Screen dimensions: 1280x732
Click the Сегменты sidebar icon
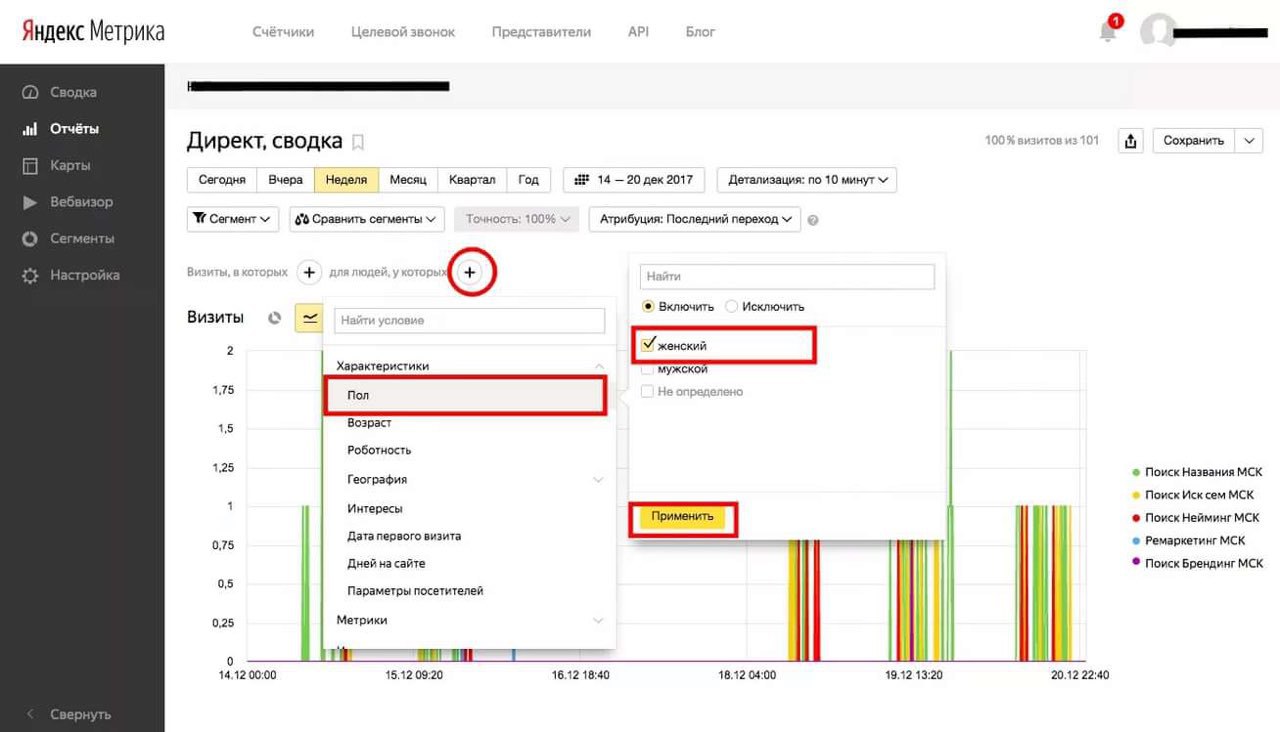[30, 238]
